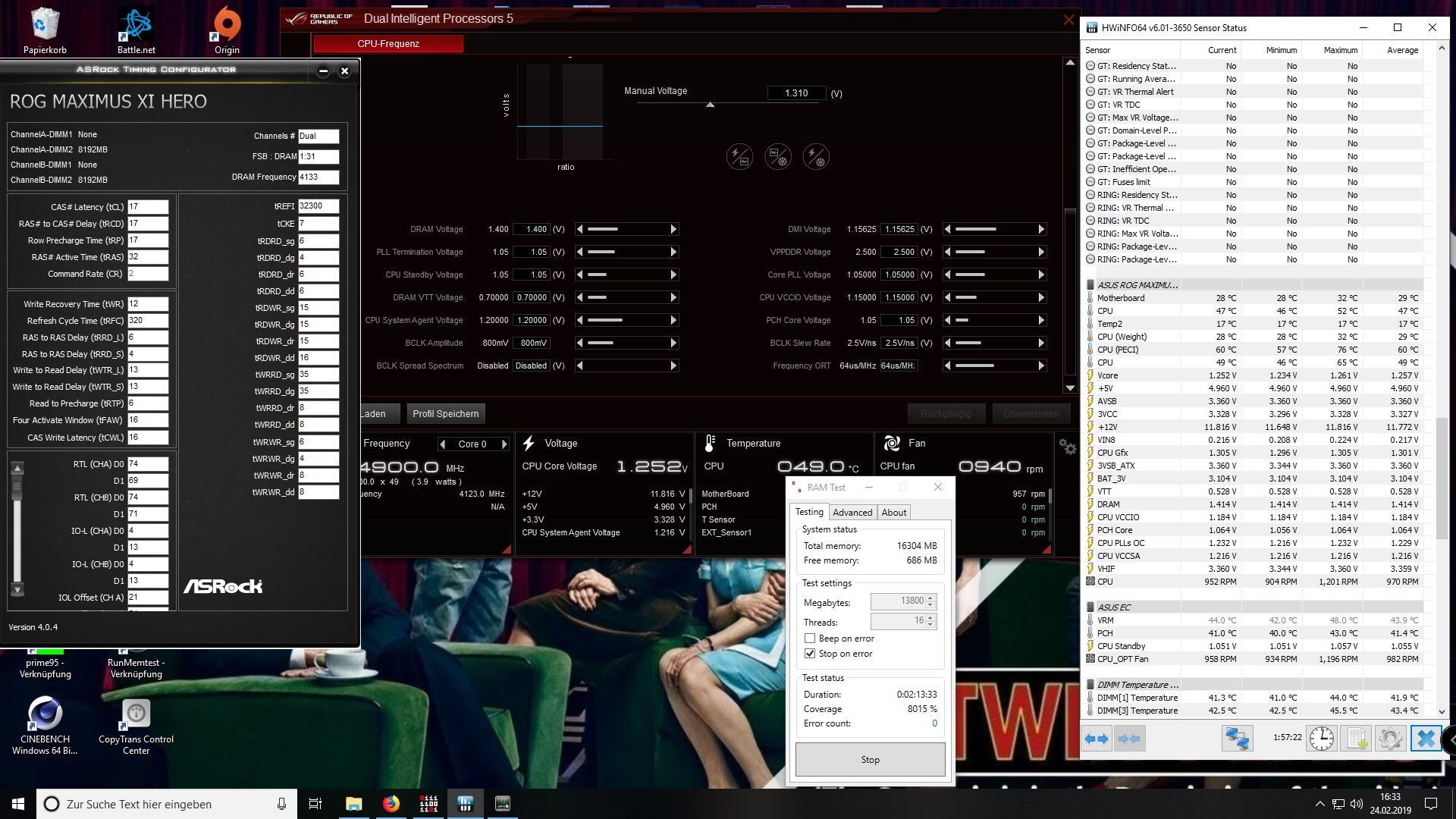1456x819 pixels.
Task: Click microphone icon in search box
Action: coord(282,804)
